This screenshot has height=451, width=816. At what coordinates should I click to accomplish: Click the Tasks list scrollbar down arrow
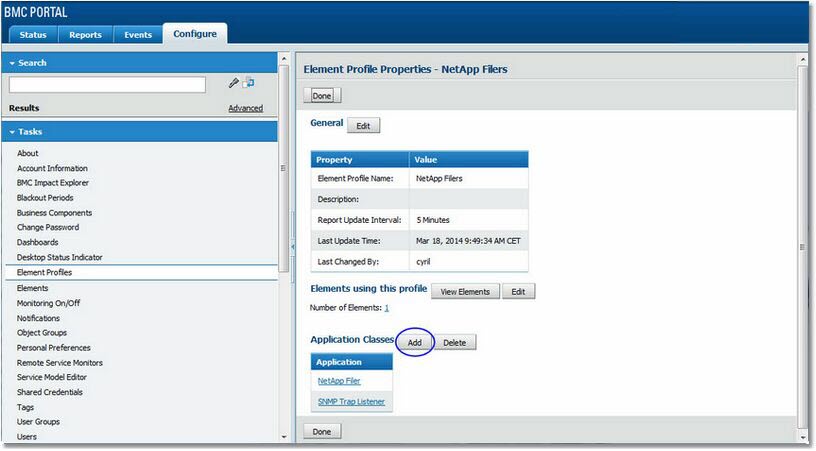pyautogui.click(x=284, y=436)
